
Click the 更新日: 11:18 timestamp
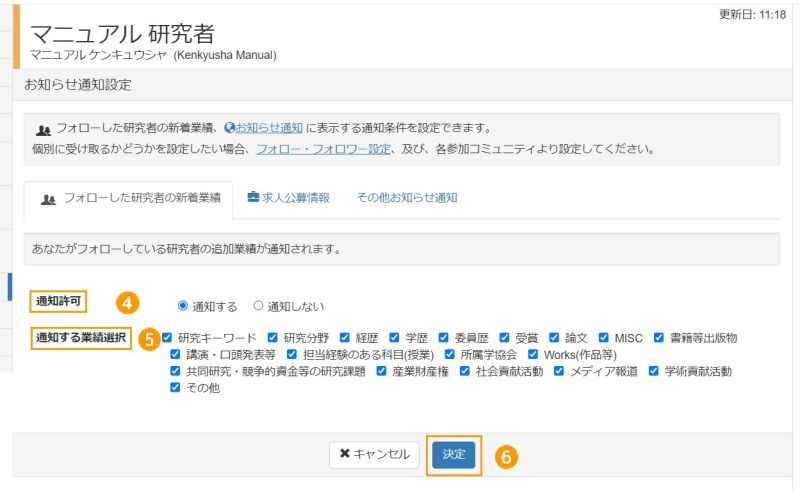tap(753, 15)
